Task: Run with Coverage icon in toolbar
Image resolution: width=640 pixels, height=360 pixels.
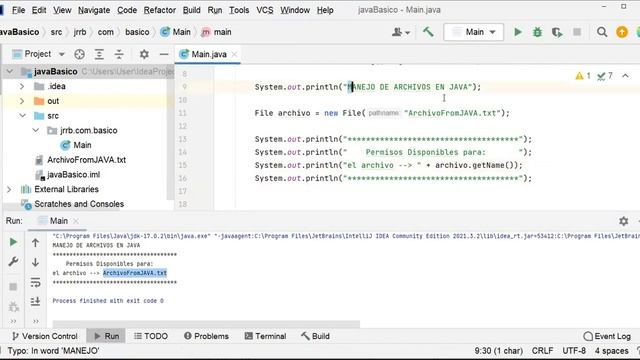Action: [x=557, y=32]
